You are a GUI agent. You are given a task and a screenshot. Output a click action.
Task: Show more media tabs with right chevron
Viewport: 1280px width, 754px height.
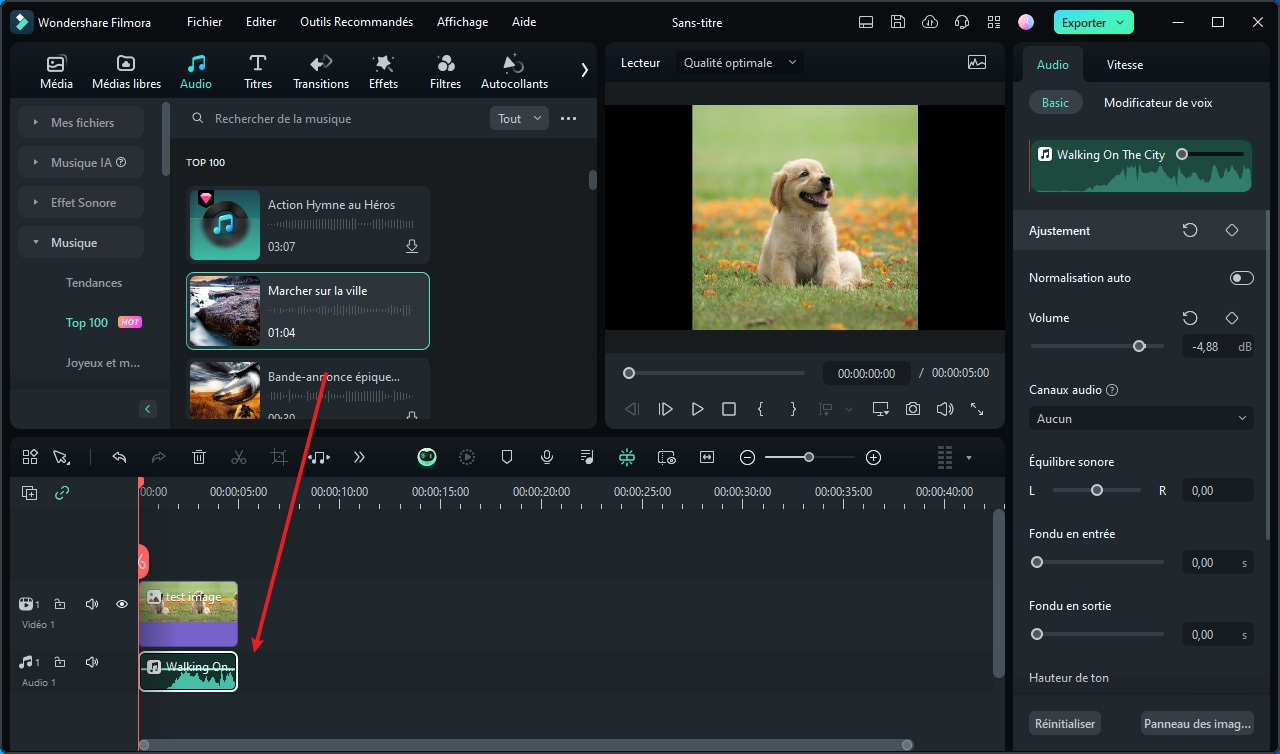(x=584, y=70)
